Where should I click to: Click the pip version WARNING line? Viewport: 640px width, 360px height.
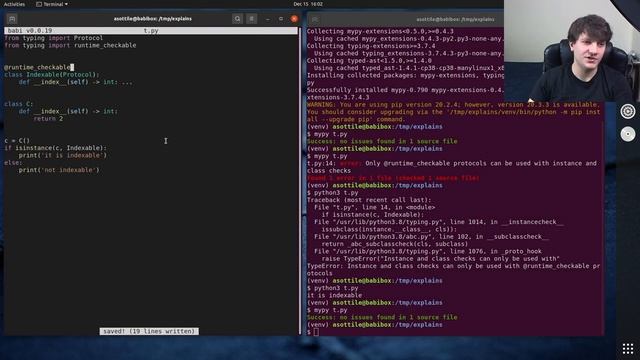pos(453,105)
